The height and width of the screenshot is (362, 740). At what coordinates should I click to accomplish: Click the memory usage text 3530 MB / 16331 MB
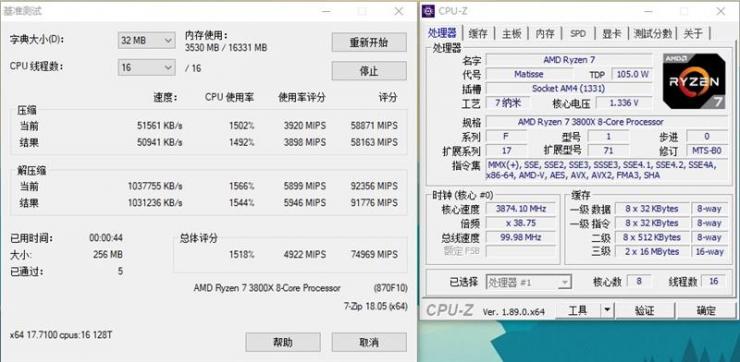(x=226, y=47)
